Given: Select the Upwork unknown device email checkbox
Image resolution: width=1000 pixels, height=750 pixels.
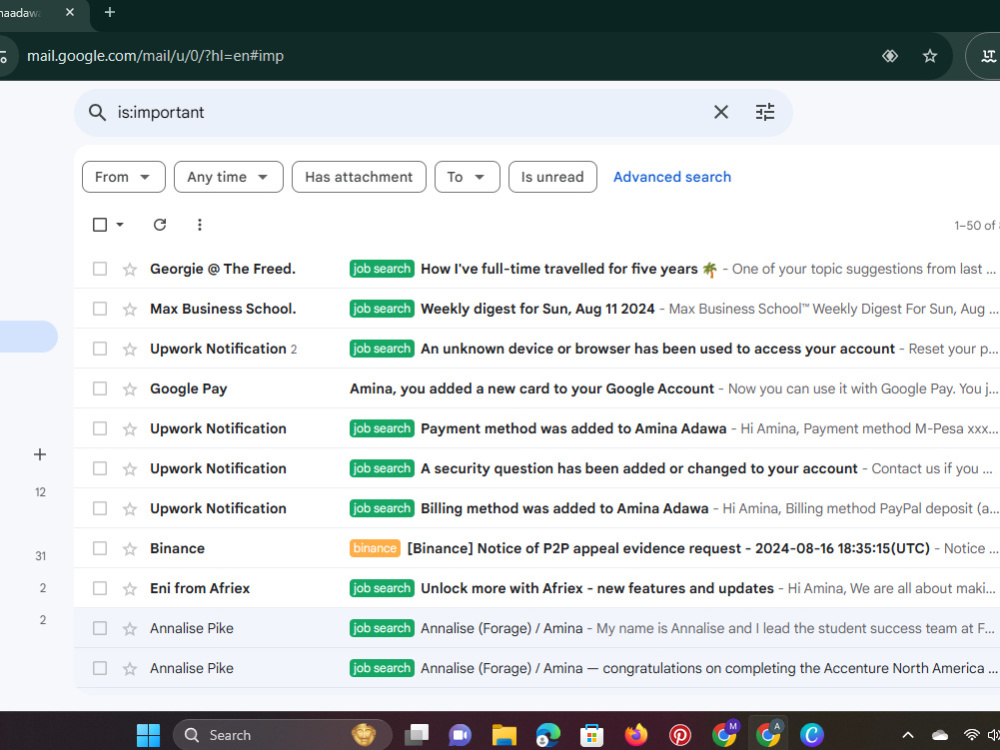Looking at the screenshot, I should pos(99,348).
